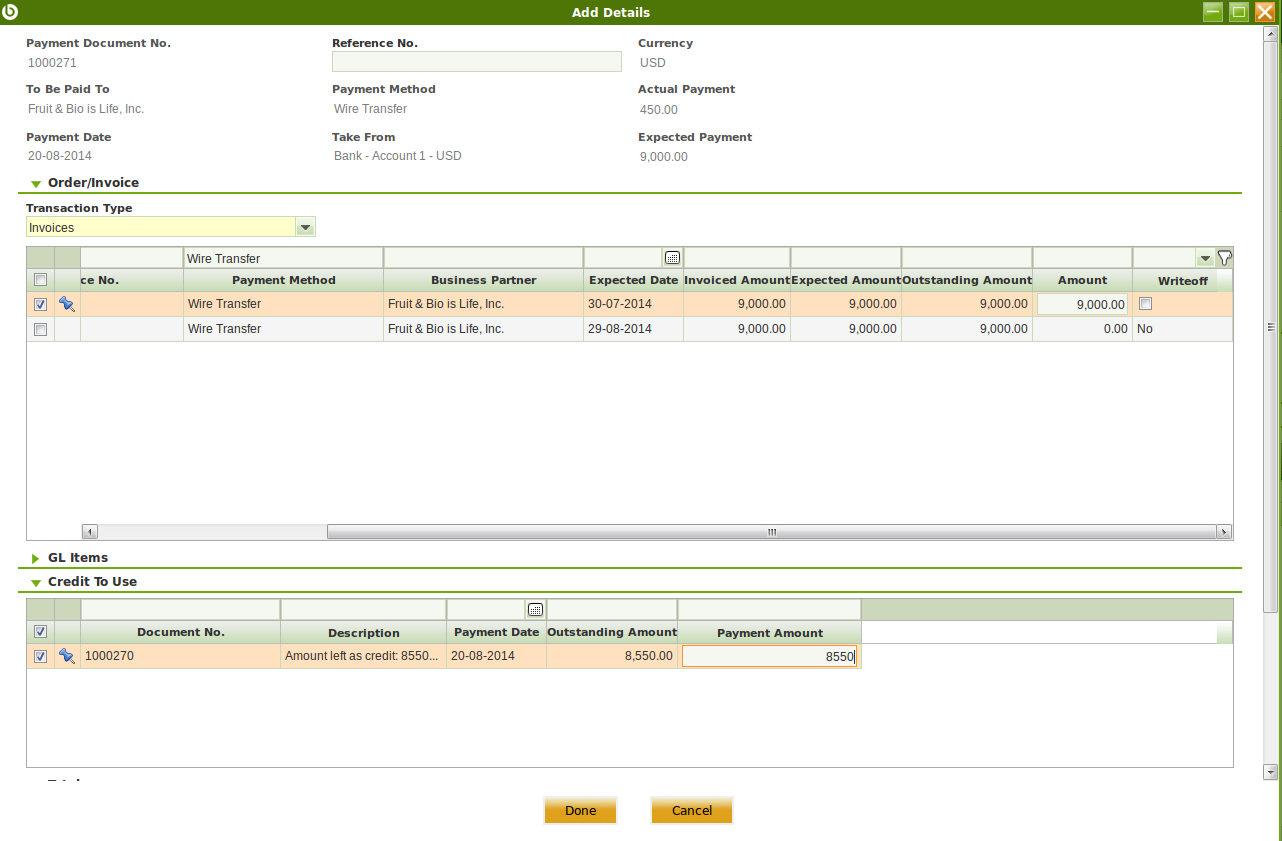Viewport: 1282px width, 841px height.
Task: Open Payment Date filter calendar in credit grid
Action: click(x=535, y=610)
